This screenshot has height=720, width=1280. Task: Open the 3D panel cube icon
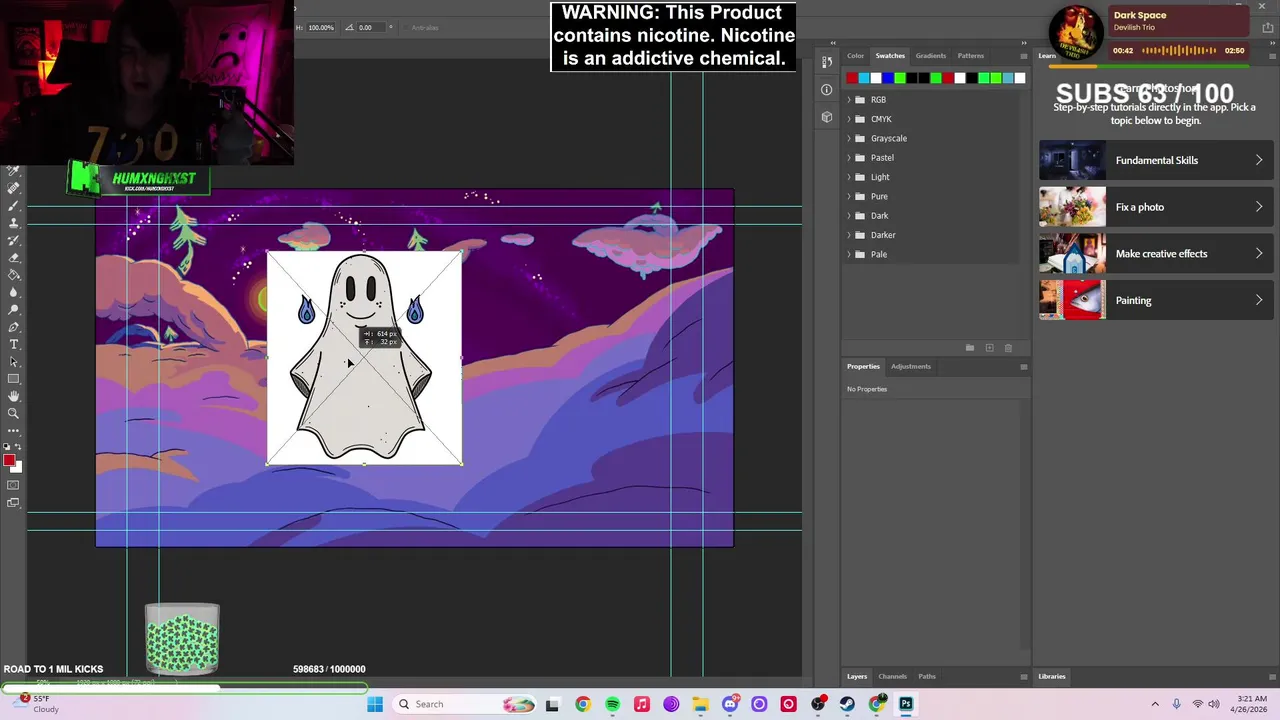826,117
